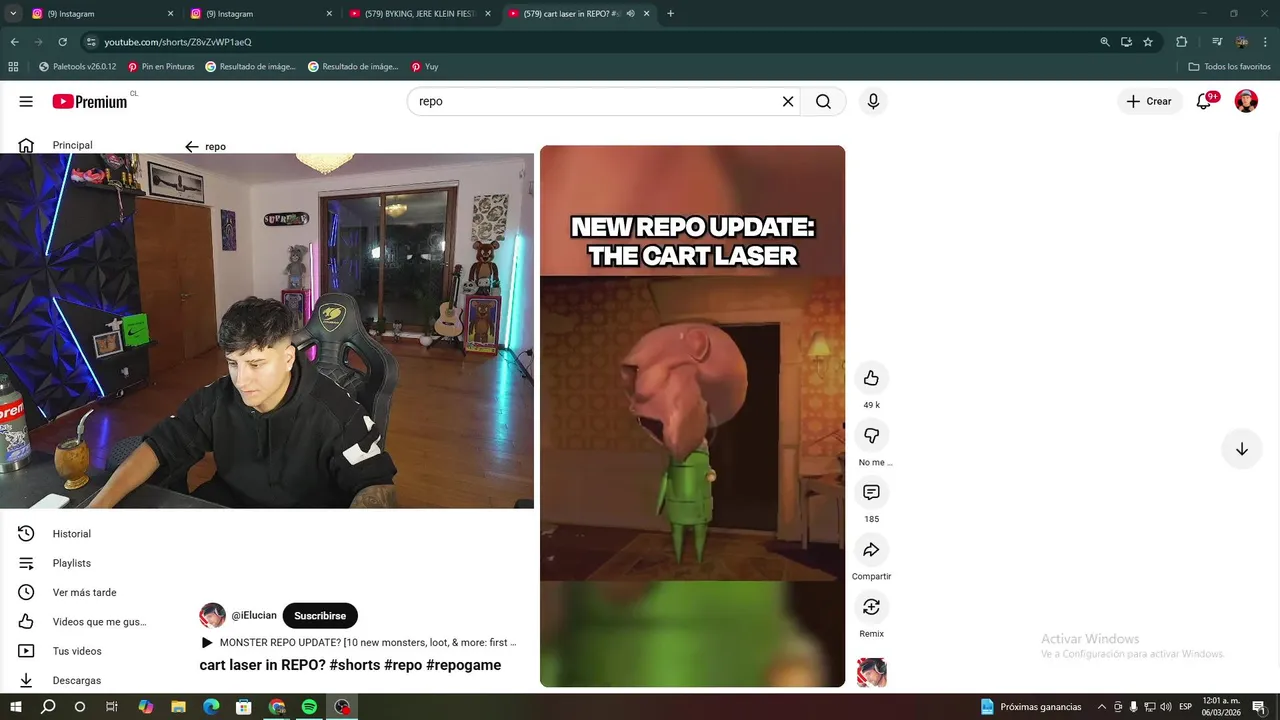Open the YouTube guide hamburger menu
This screenshot has width=1280, height=720.
click(26, 101)
